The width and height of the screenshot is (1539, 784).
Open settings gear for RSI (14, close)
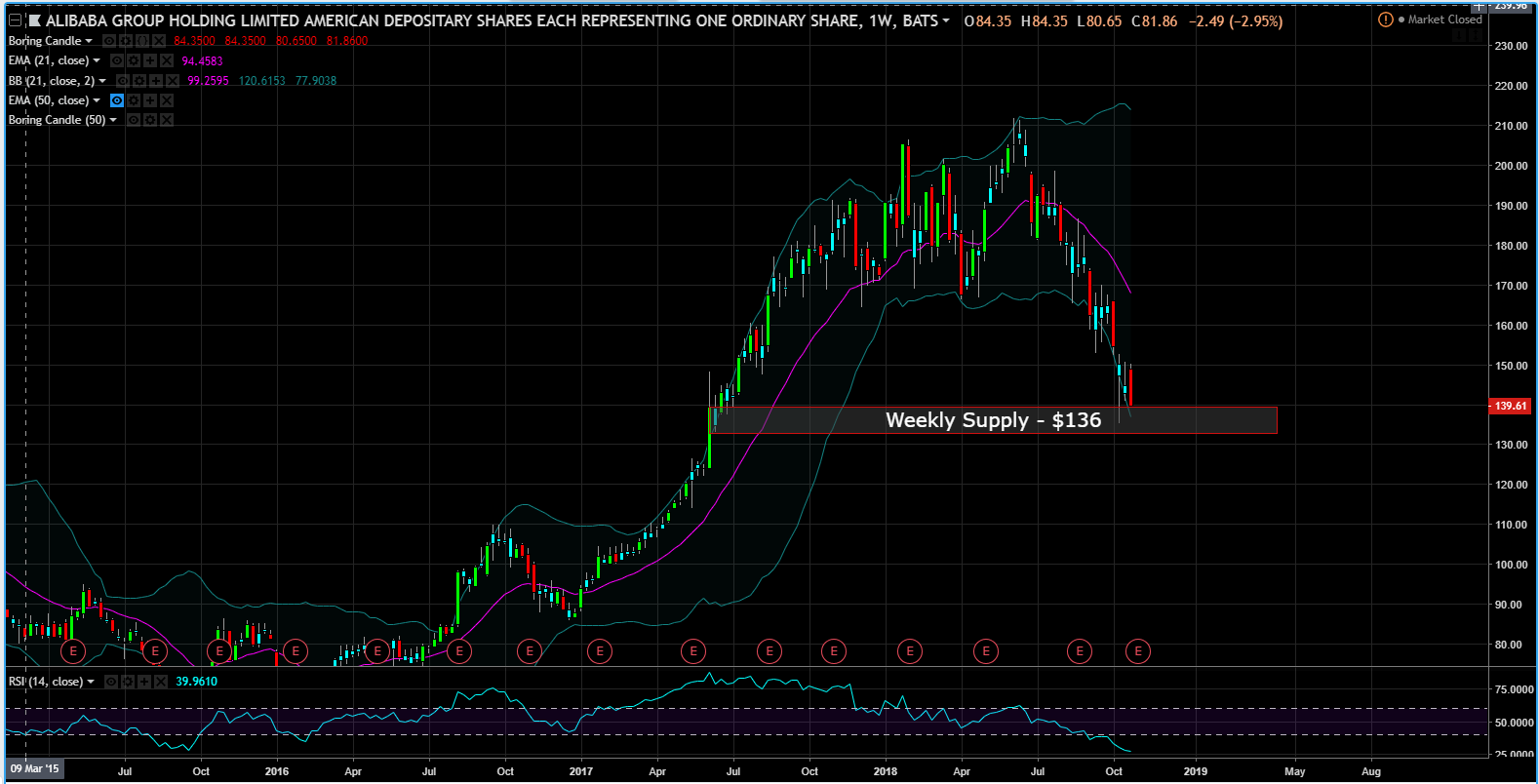click(128, 682)
